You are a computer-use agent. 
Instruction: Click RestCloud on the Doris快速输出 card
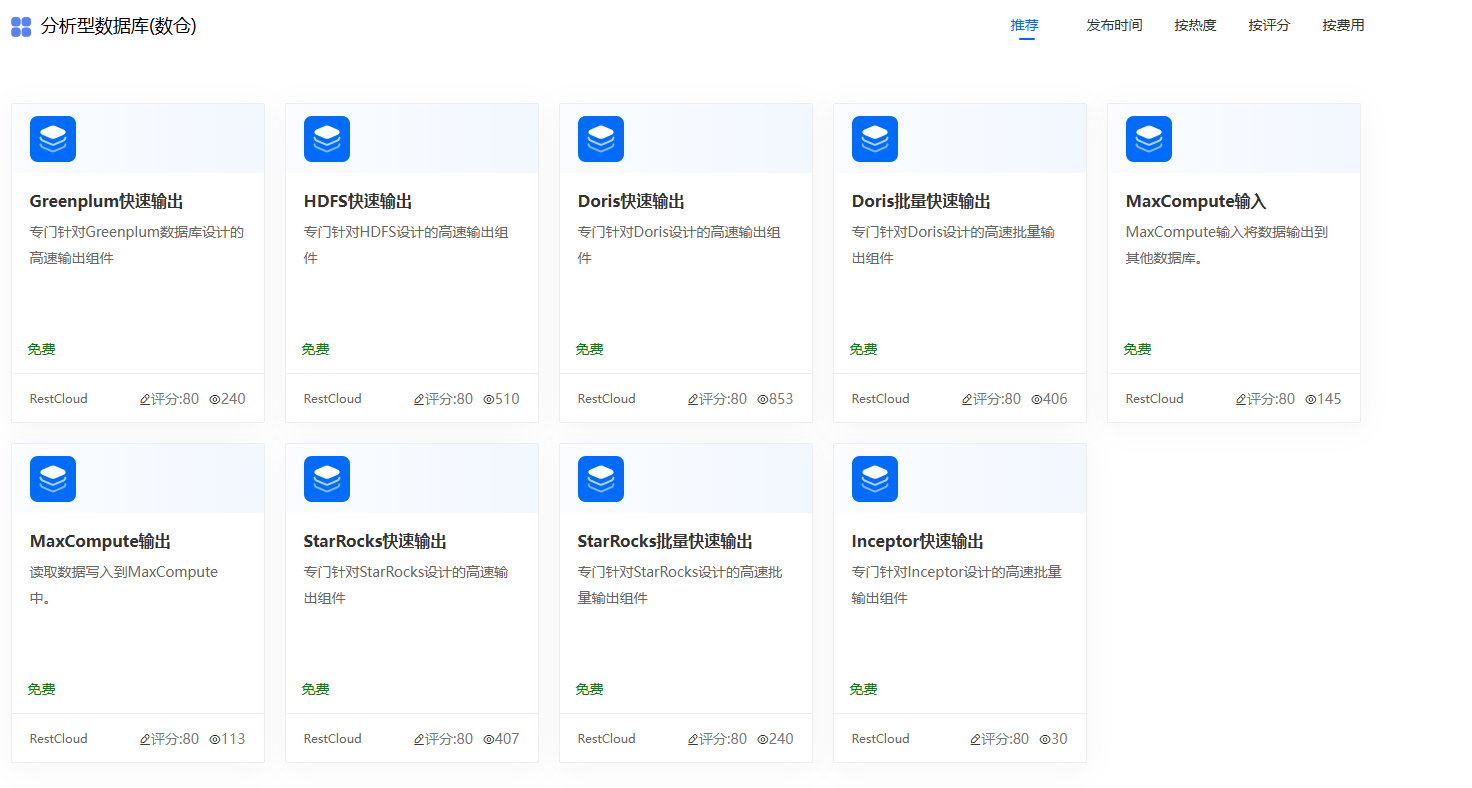(x=607, y=399)
